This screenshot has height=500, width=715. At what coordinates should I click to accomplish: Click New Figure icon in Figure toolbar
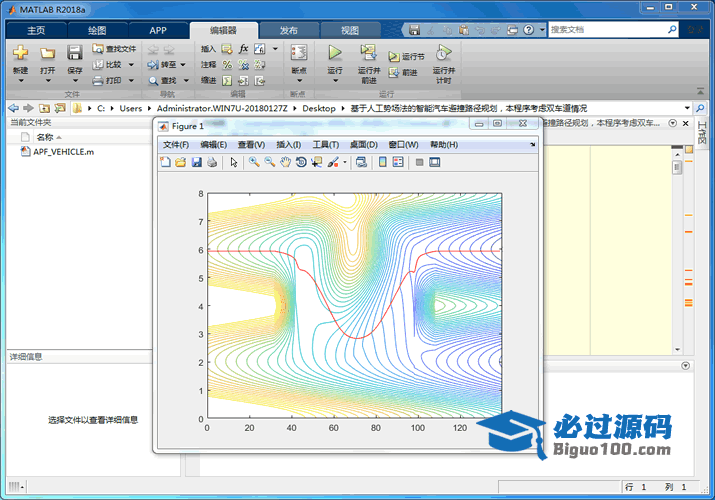coord(166,162)
